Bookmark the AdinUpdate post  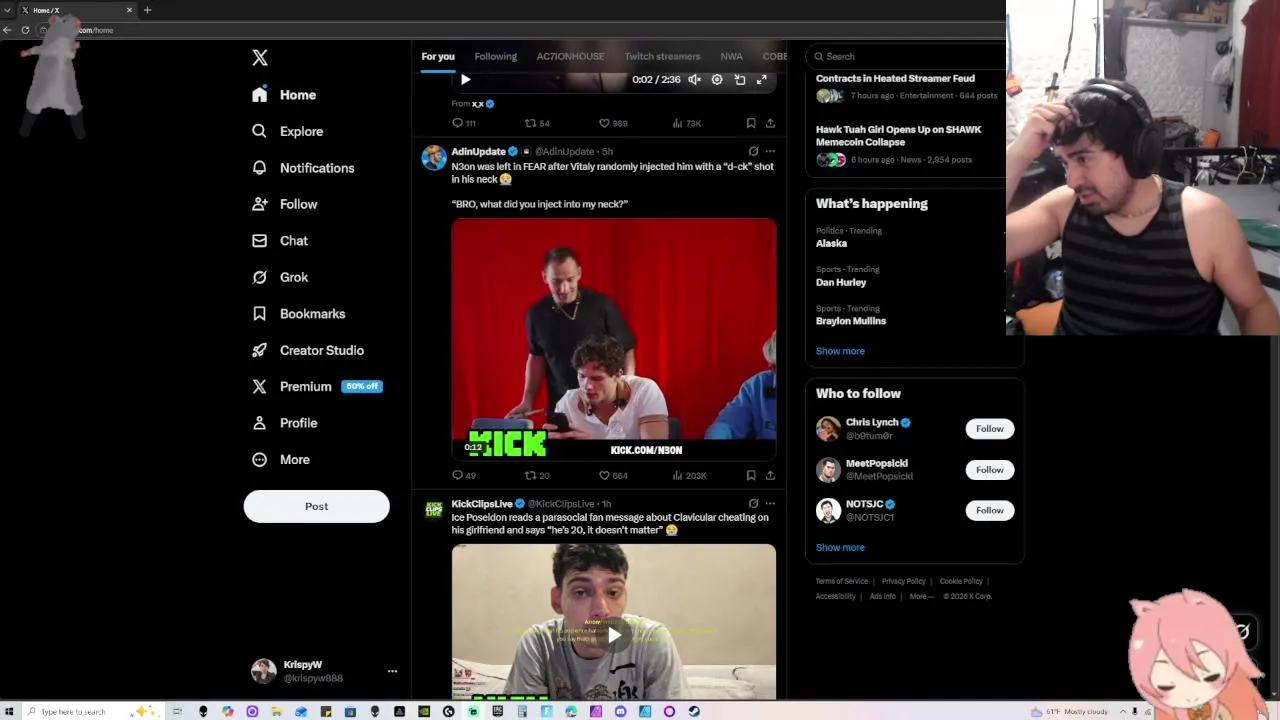click(751, 476)
